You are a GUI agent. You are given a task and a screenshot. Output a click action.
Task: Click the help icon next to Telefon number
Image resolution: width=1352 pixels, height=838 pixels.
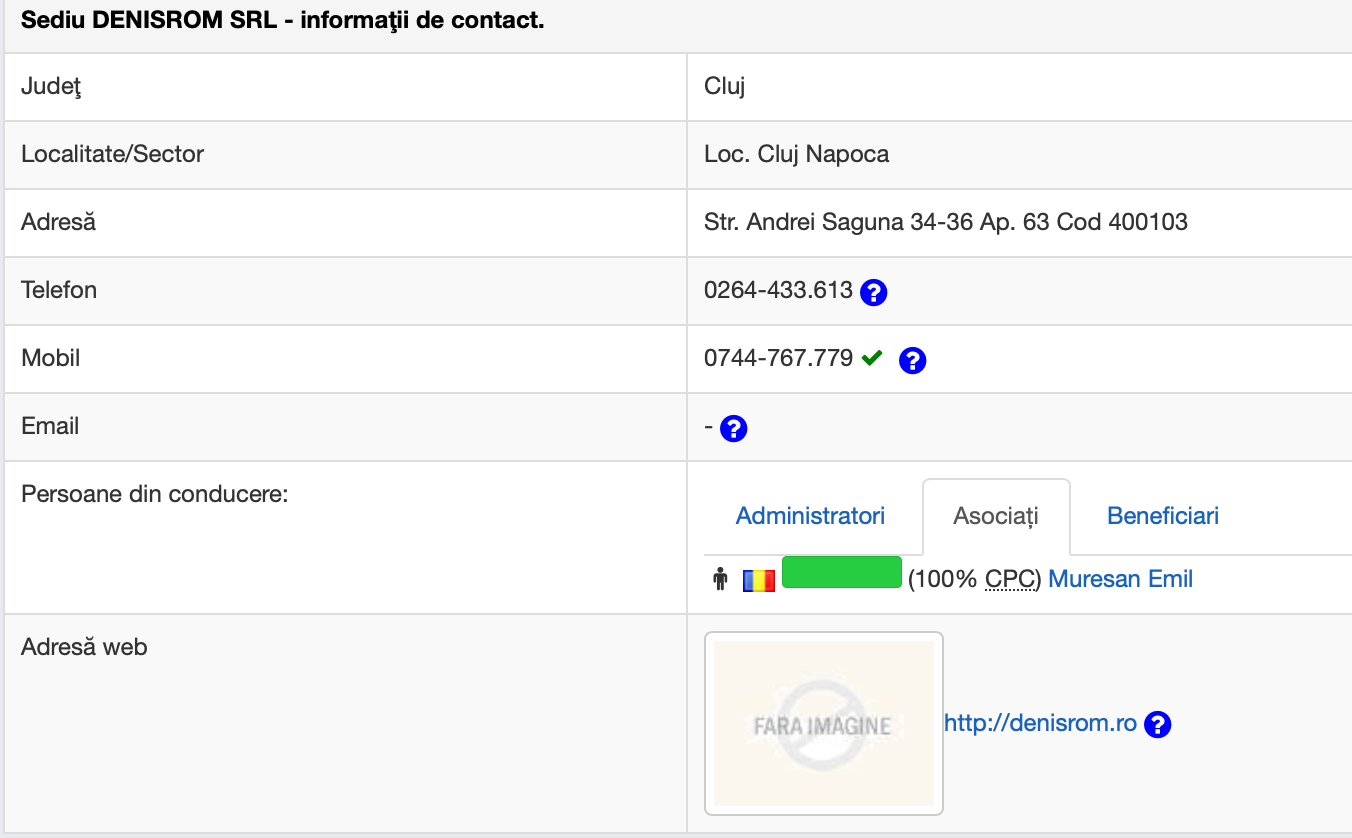pyautogui.click(x=874, y=292)
